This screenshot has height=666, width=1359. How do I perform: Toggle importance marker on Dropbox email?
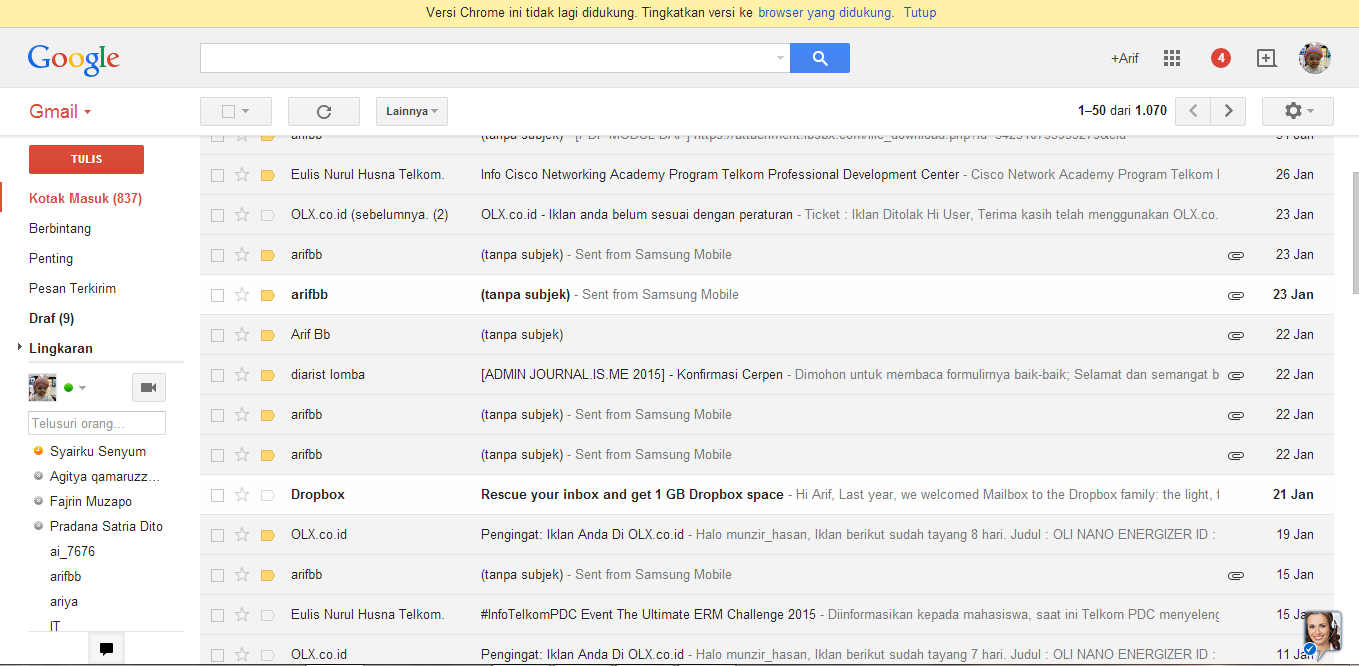267,495
